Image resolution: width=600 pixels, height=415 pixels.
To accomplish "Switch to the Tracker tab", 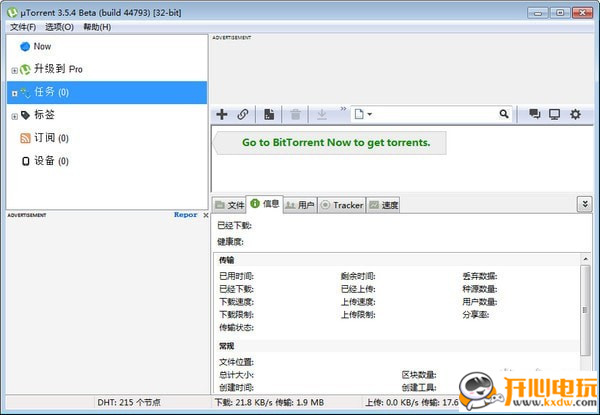I will coord(342,205).
